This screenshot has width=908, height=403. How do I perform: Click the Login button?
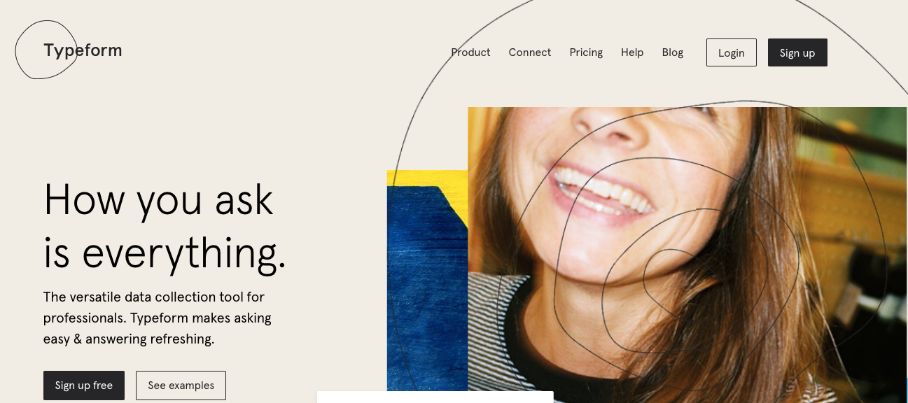point(731,53)
